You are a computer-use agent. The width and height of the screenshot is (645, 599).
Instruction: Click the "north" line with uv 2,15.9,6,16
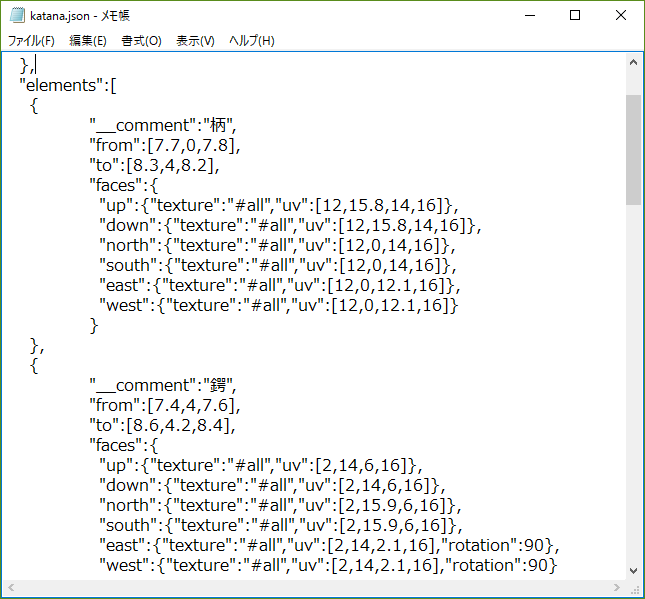280,506
